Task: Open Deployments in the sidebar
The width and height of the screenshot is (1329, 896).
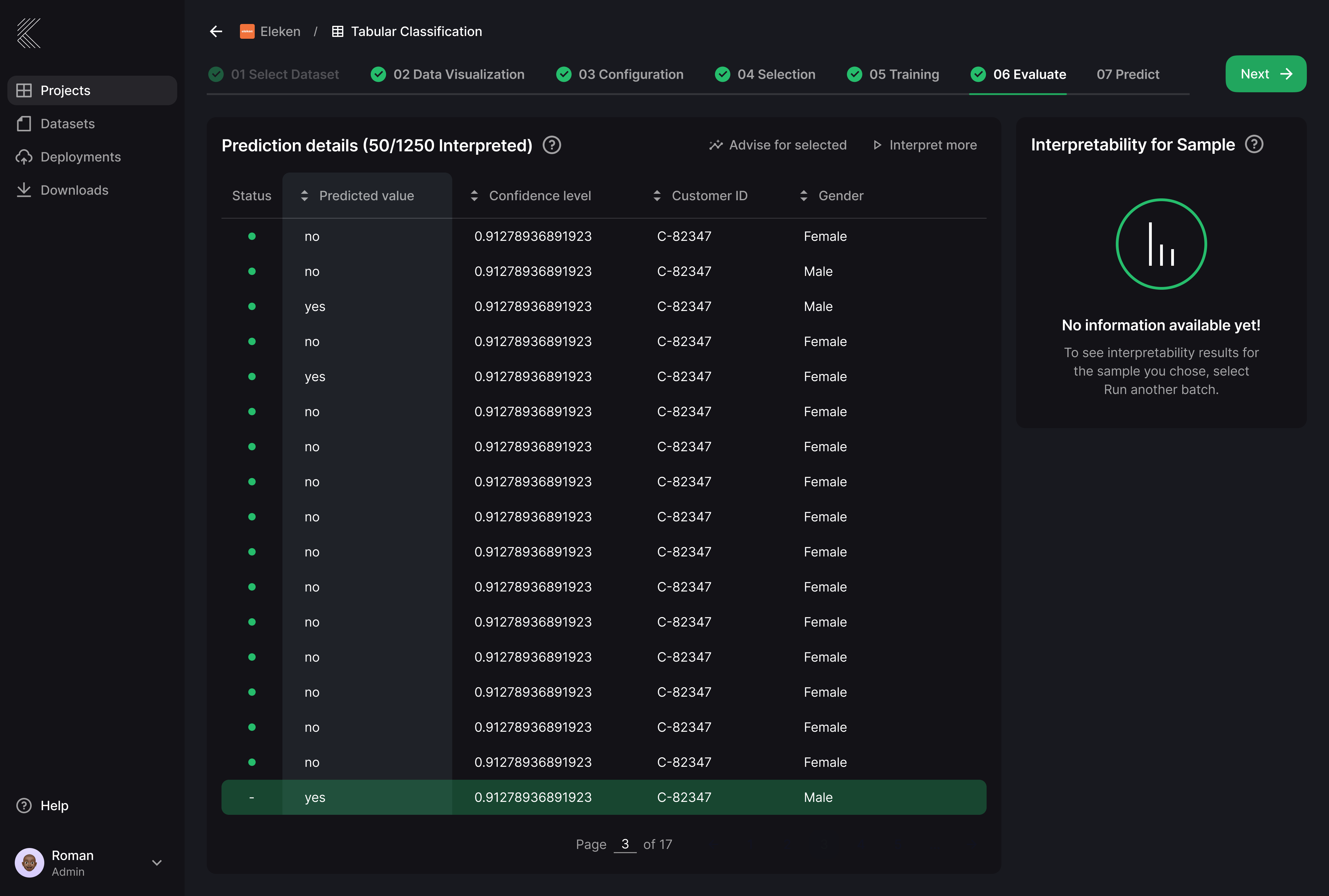Action: point(81,157)
